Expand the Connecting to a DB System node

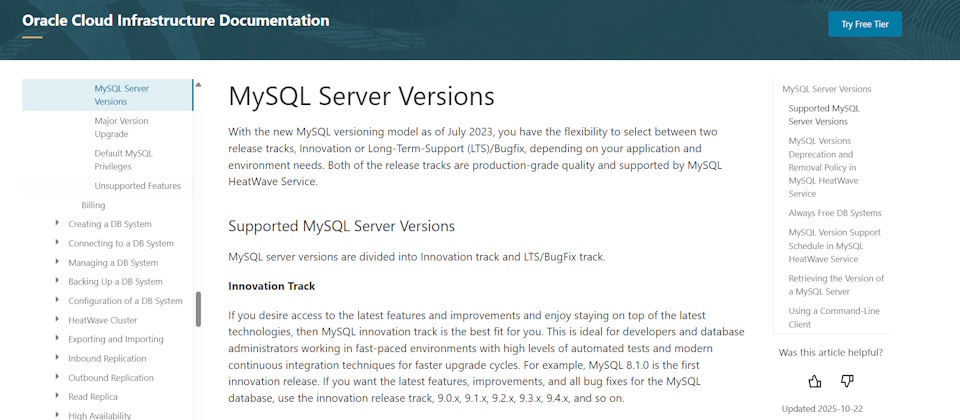coord(58,243)
